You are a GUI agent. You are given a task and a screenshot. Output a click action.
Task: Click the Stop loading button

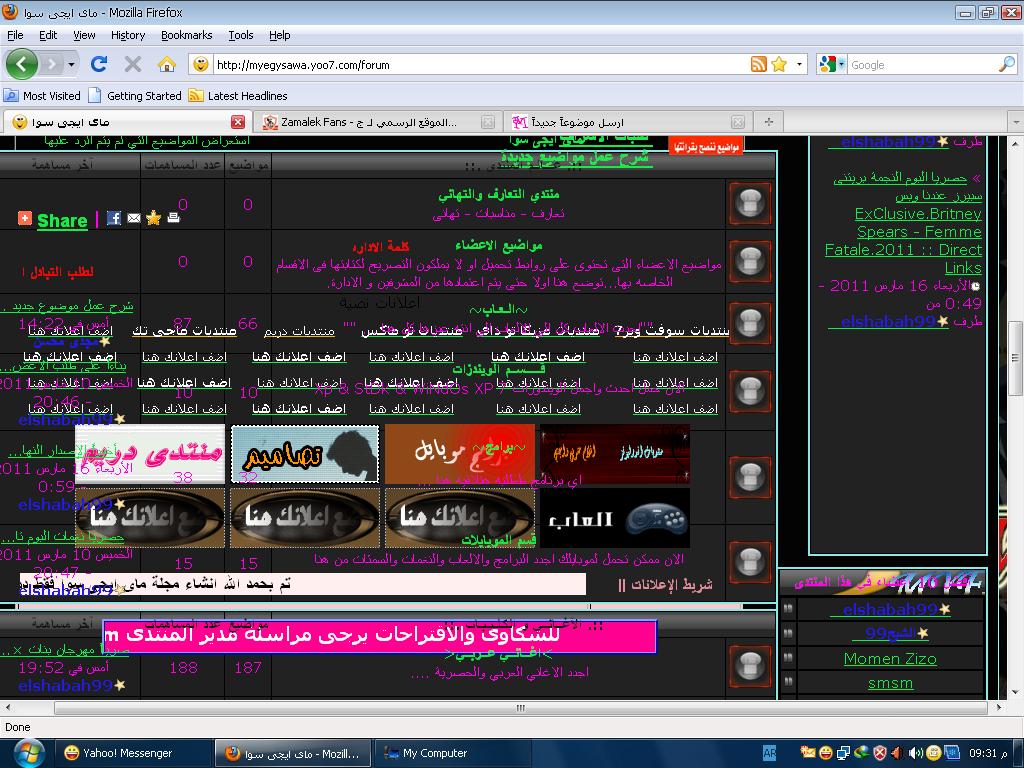coord(133,64)
